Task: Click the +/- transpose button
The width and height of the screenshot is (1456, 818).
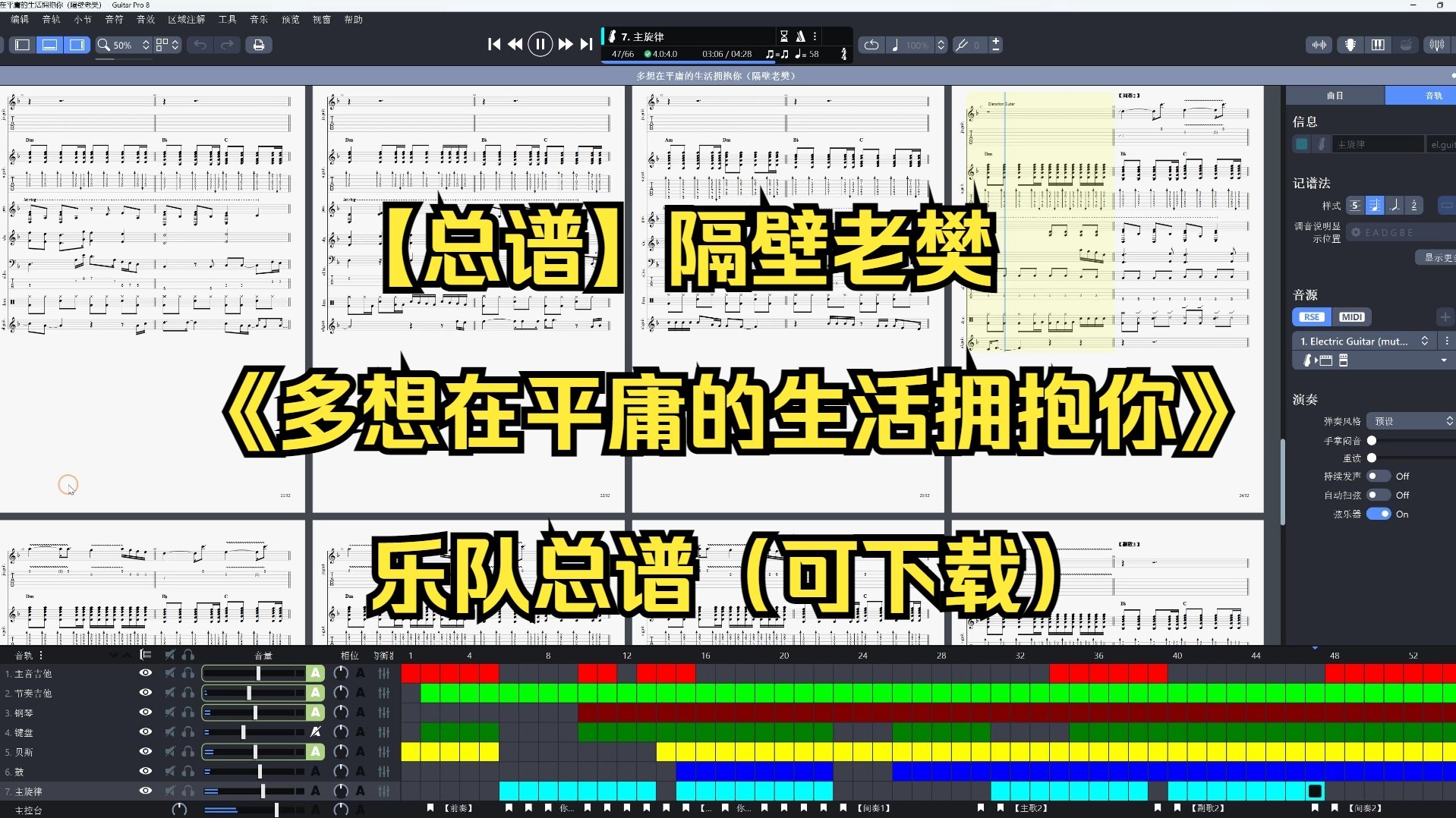Action: point(995,45)
